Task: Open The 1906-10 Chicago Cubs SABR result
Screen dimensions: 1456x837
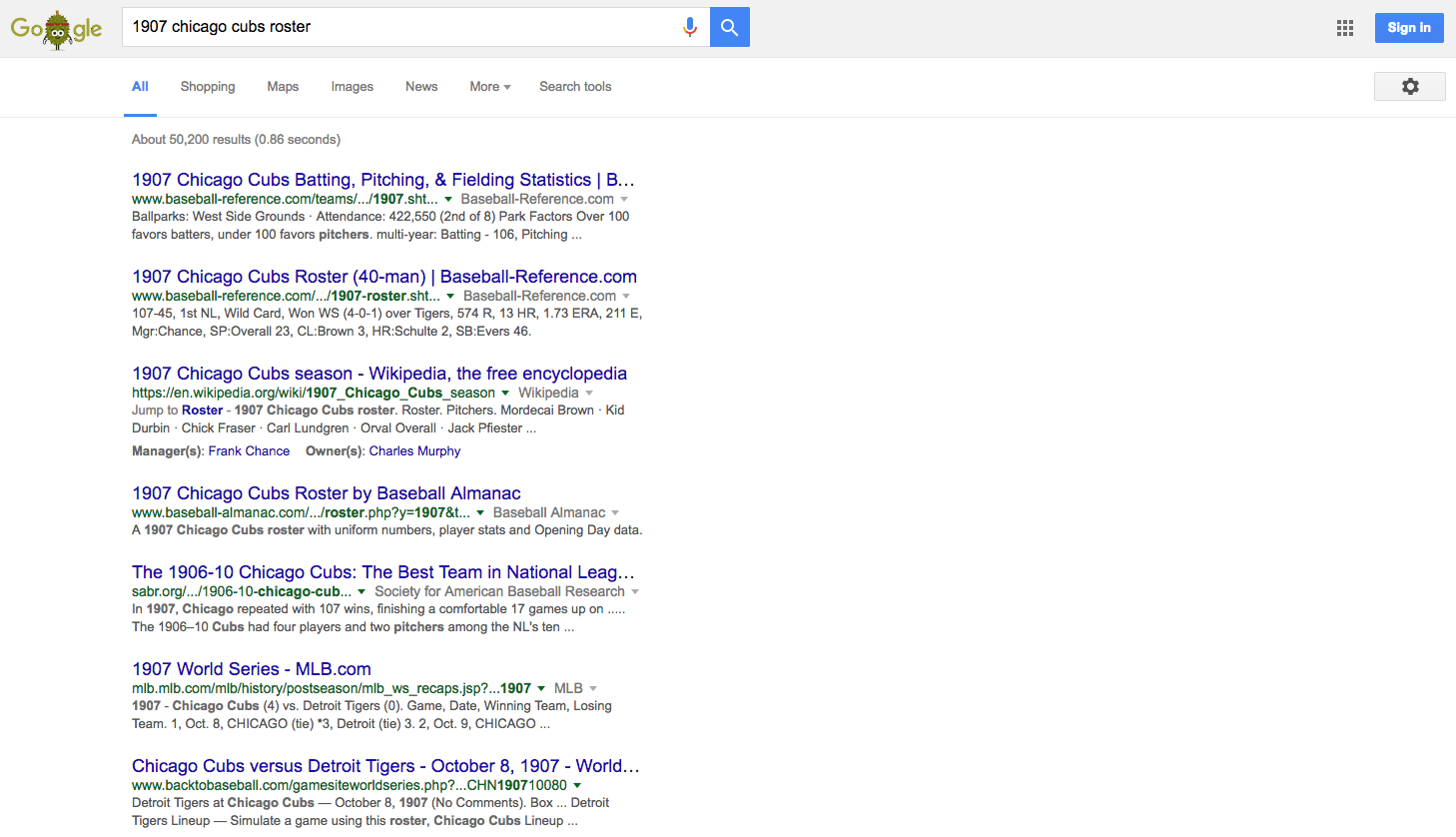Action: coord(383,572)
